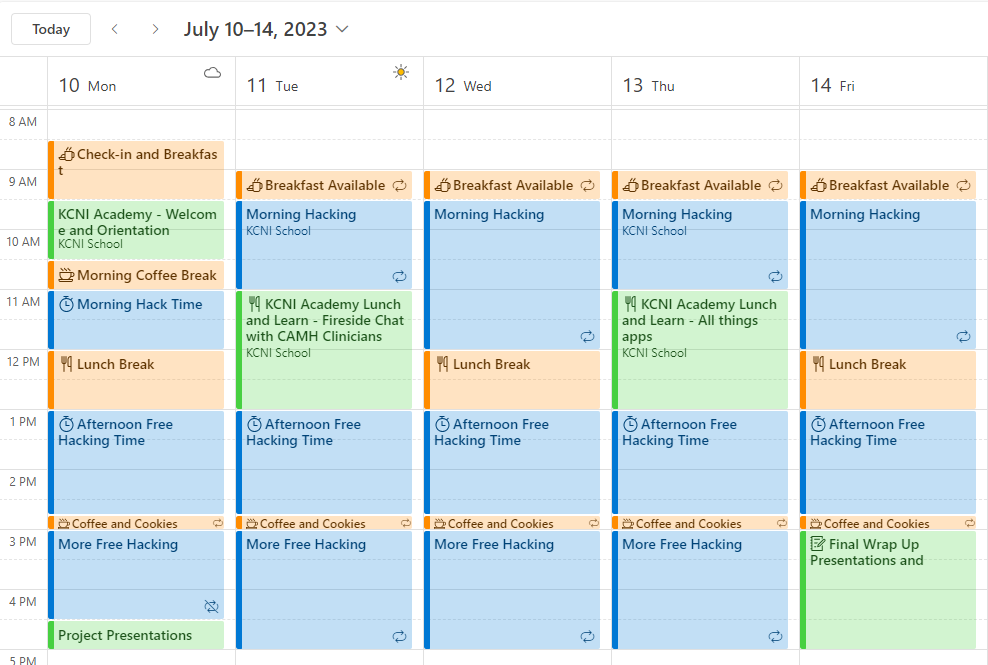
Task: Click the recurrence icon on Wednesday's Morning Hacking
Action: [x=587, y=337]
